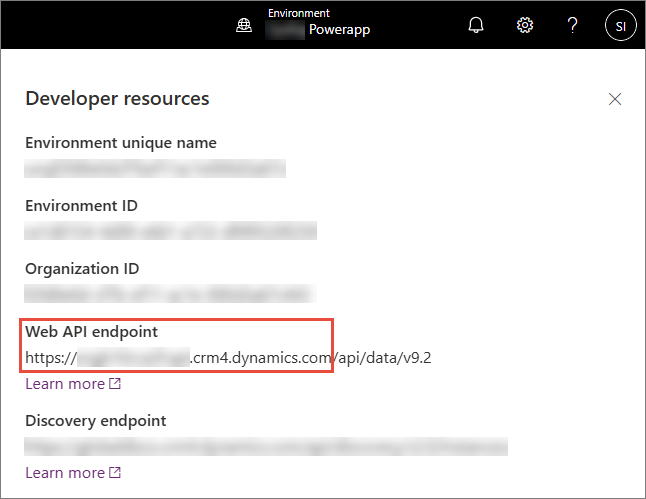Click the blurred Environment ID value
The height and width of the screenshot is (499, 646).
click(x=170, y=231)
